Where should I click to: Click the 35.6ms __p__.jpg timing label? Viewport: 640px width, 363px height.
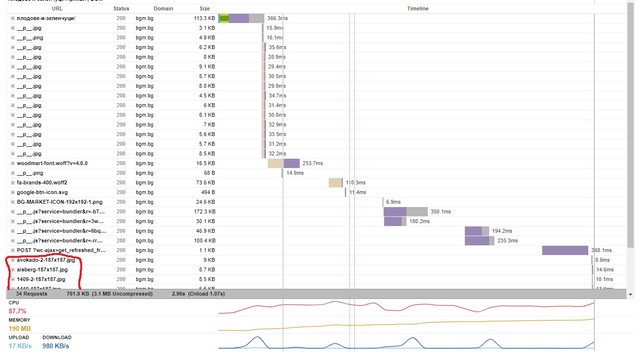[277, 47]
